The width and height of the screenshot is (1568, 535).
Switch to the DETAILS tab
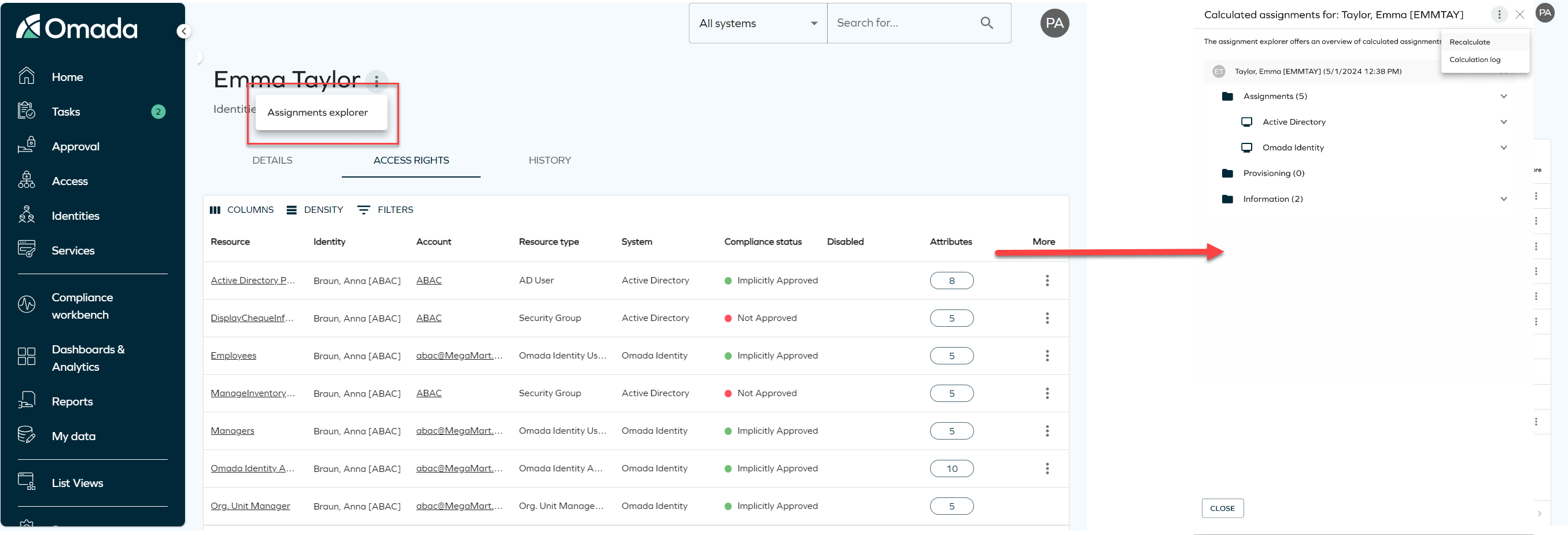(x=272, y=160)
